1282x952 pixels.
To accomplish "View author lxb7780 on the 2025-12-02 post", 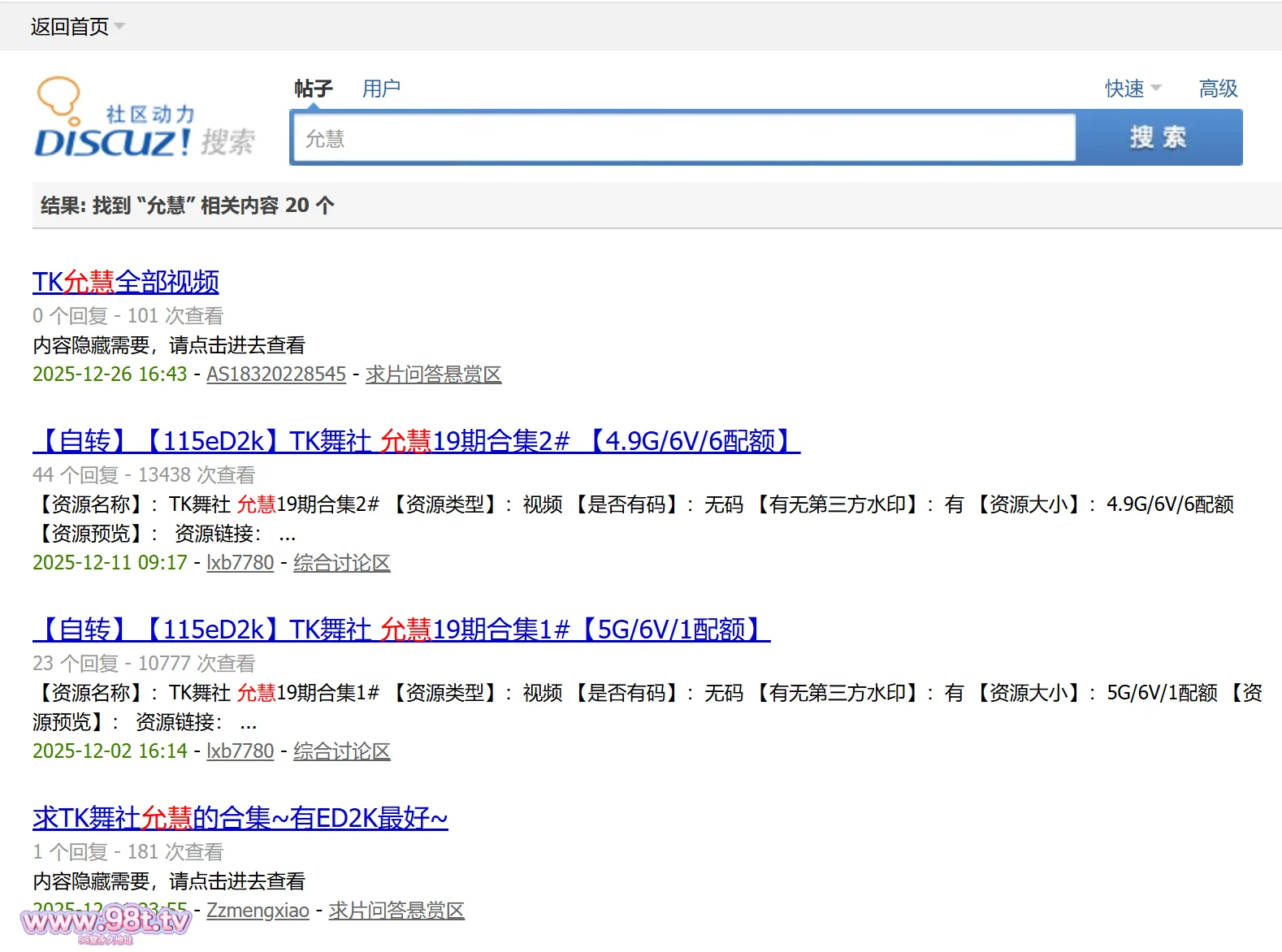I will [x=240, y=751].
